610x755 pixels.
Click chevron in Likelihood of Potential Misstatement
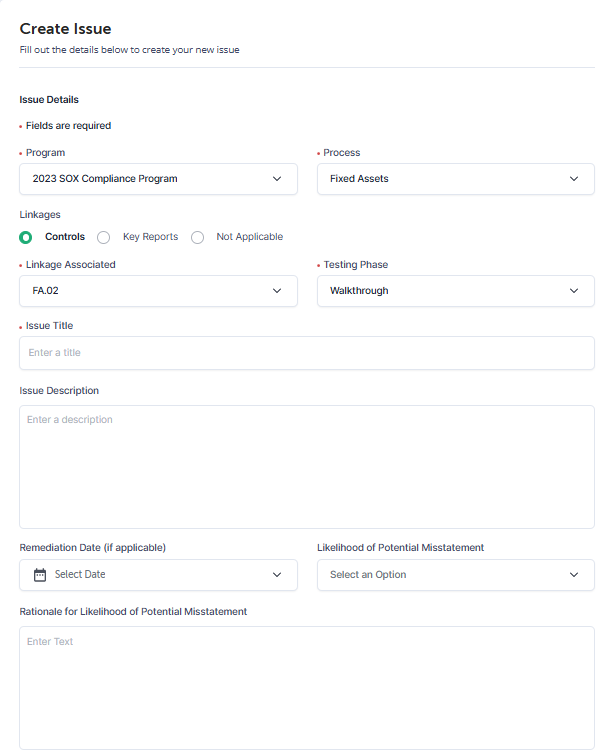[x=574, y=575]
